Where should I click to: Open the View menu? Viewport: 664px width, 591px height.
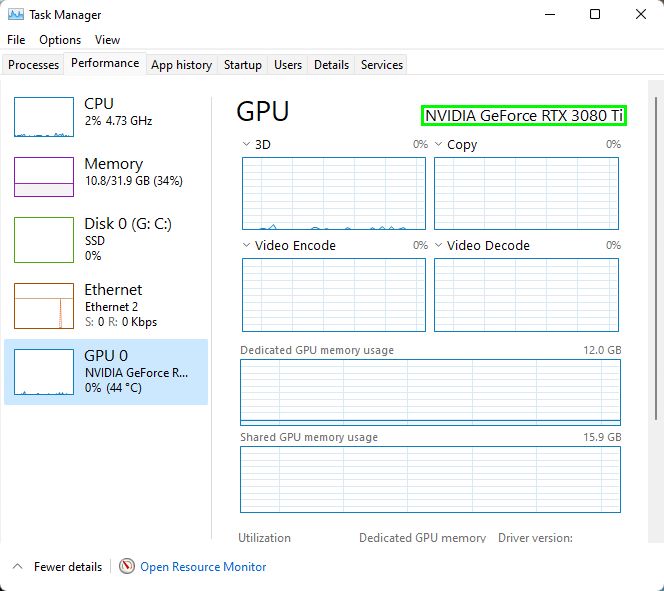[107, 40]
